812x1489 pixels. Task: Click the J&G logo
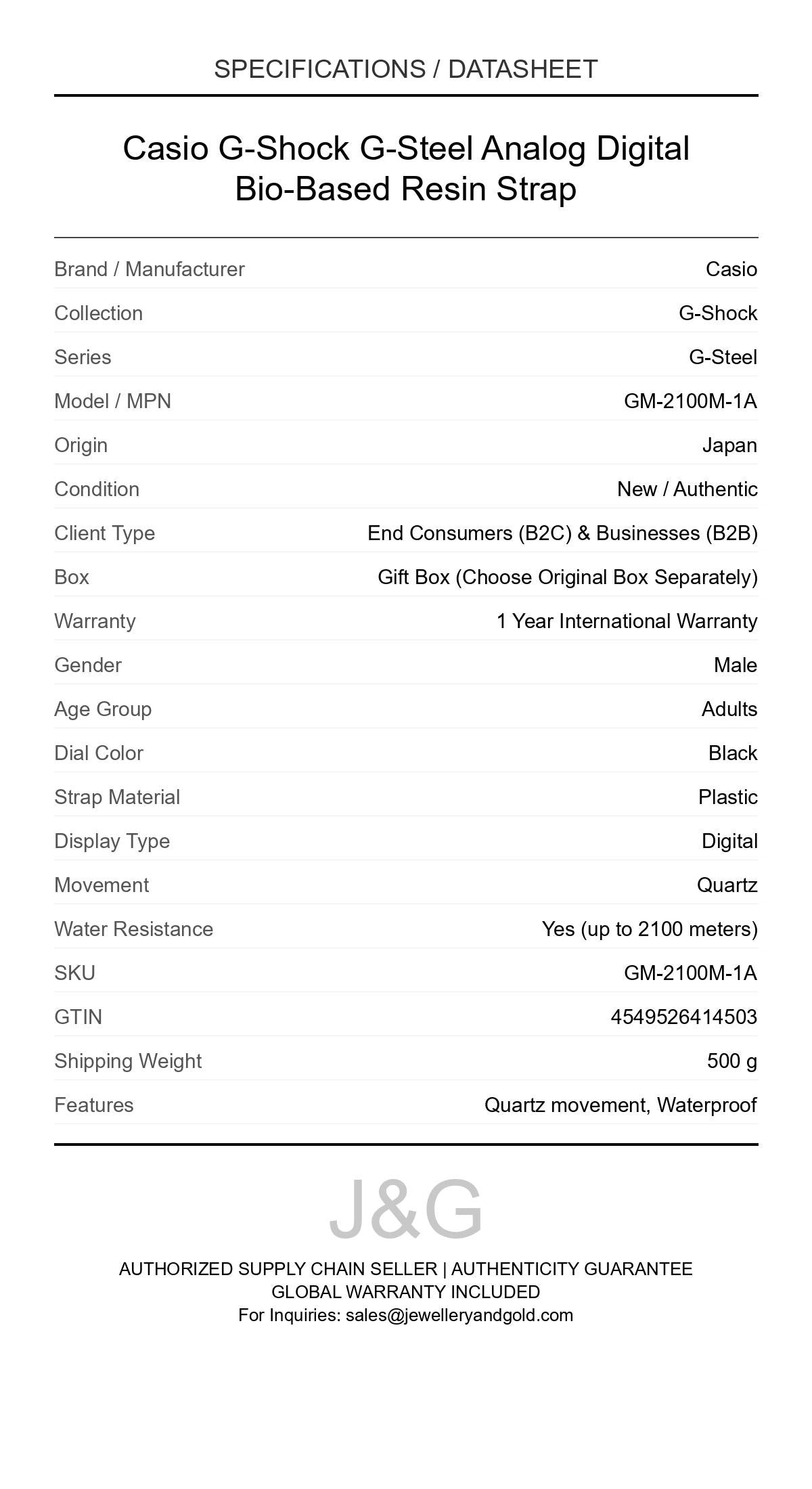point(405,1209)
